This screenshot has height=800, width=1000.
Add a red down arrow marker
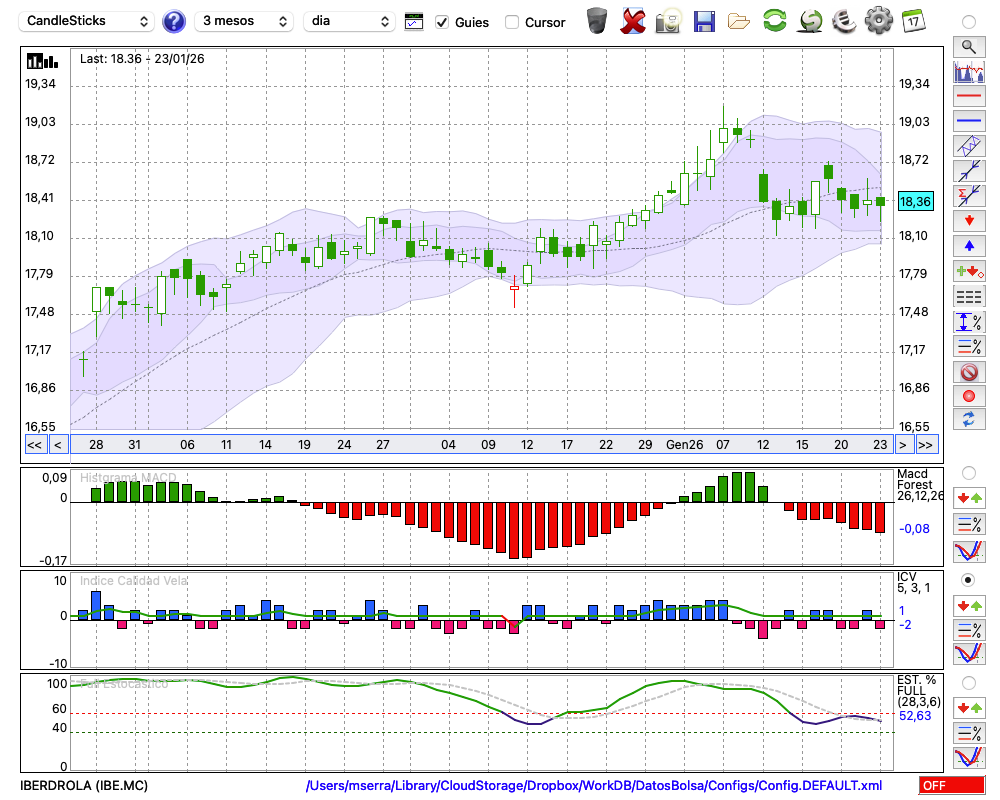pyautogui.click(x=969, y=221)
